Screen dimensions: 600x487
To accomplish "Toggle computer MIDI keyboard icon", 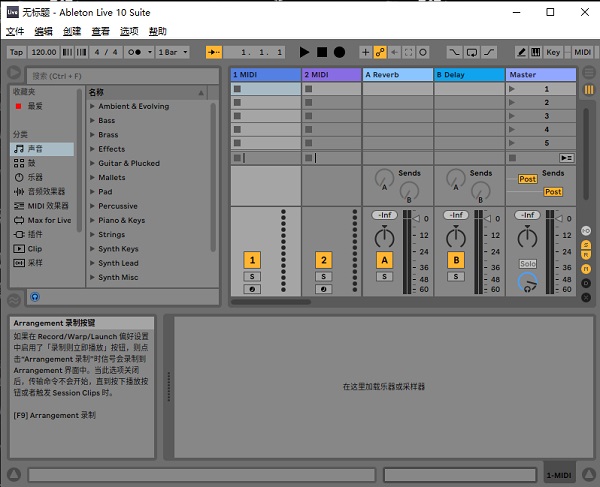I will (x=536, y=52).
